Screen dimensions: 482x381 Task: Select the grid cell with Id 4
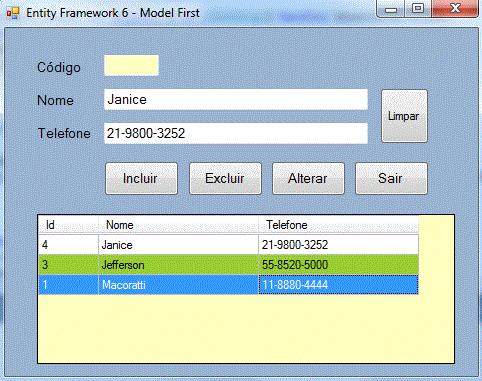tap(68, 245)
